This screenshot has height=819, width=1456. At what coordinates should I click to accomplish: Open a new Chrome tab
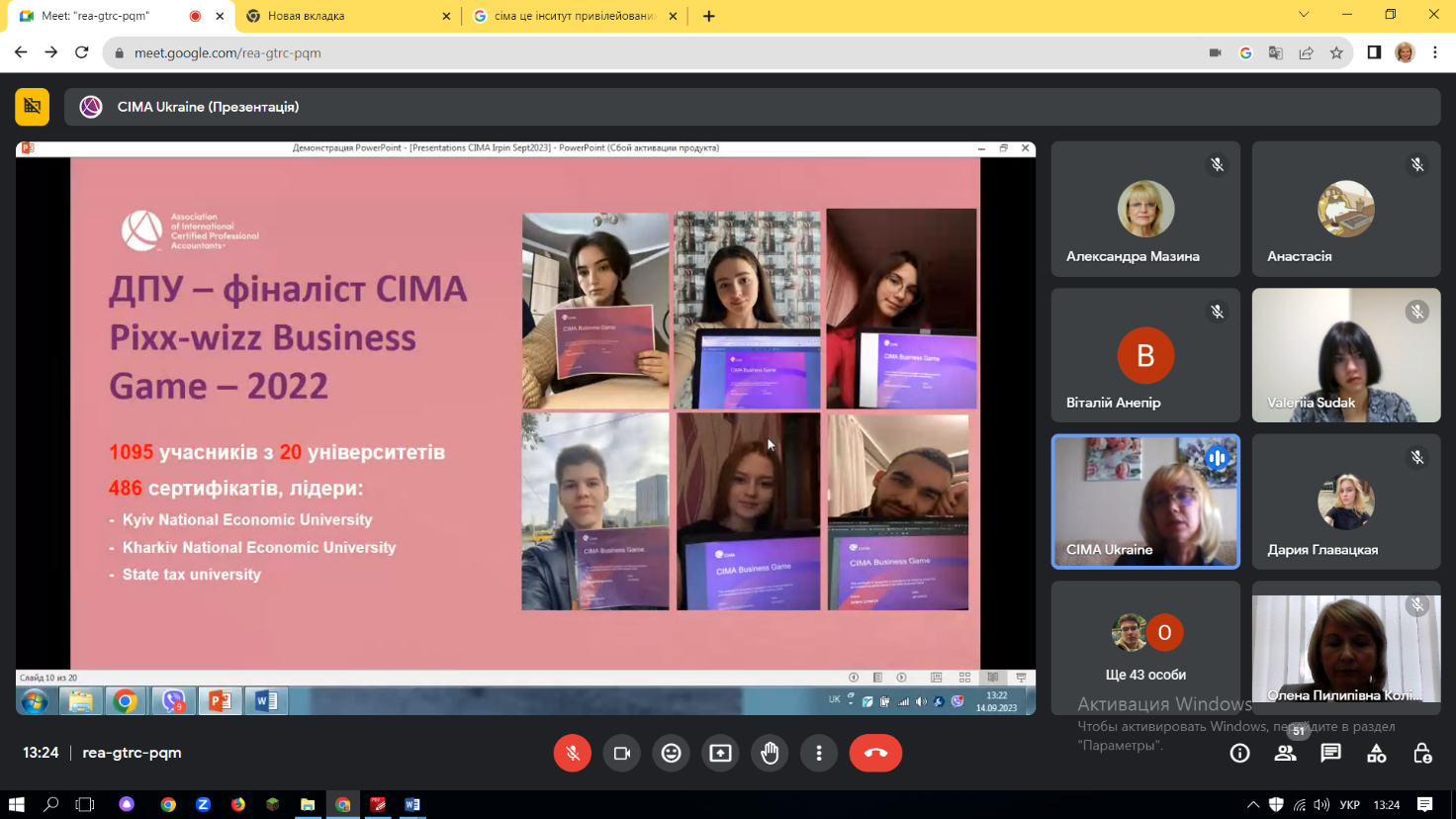click(x=709, y=16)
